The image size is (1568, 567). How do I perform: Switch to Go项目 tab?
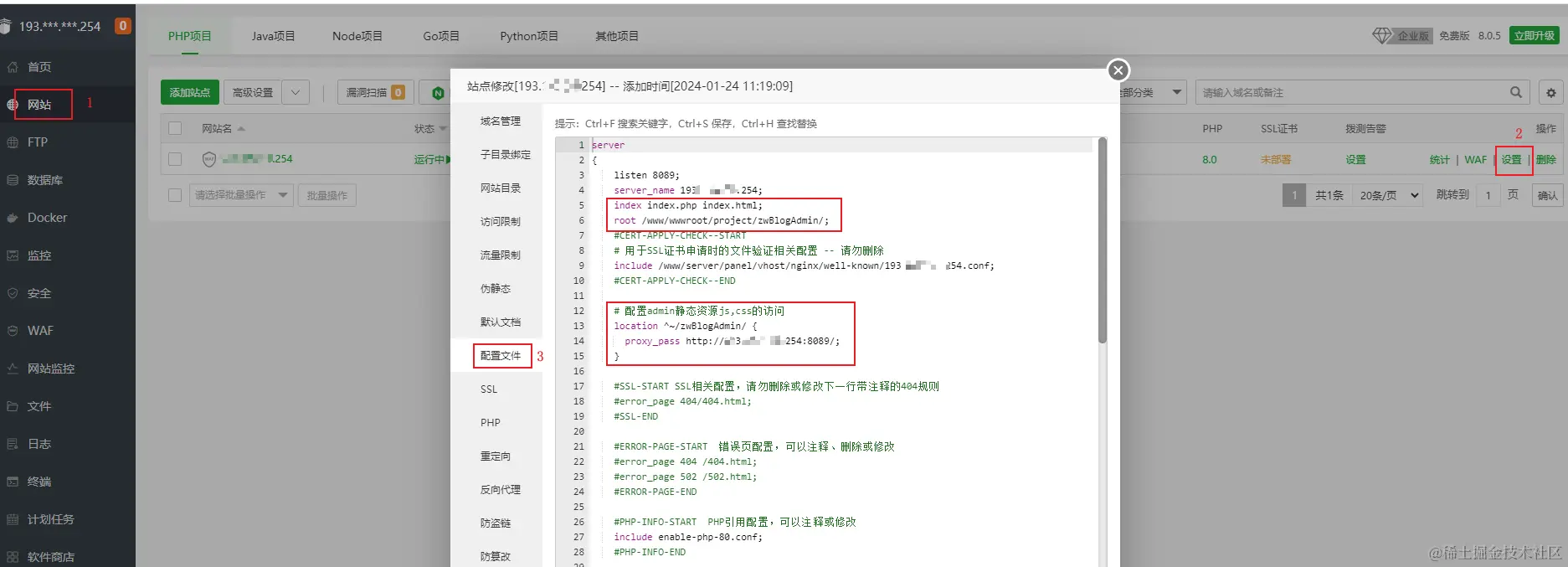pyautogui.click(x=441, y=36)
